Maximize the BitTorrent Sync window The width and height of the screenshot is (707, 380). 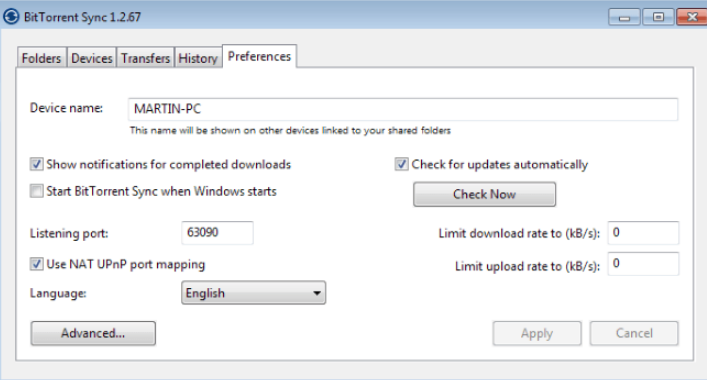pos(658,17)
